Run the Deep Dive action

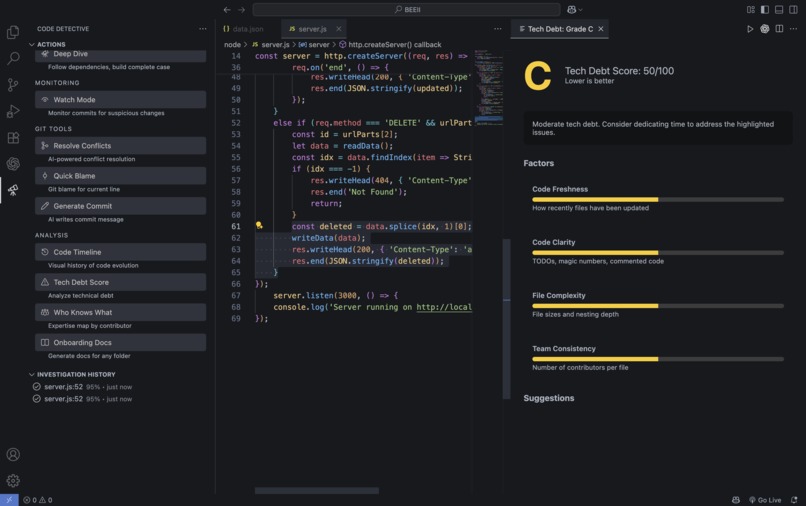(x=120, y=55)
